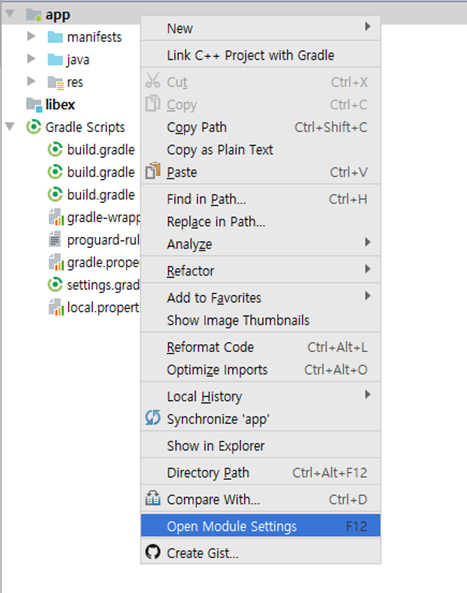The height and width of the screenshot is (593, 467).
Task: Click the settings.gradle file icon
Action: (x=55, y=285)
